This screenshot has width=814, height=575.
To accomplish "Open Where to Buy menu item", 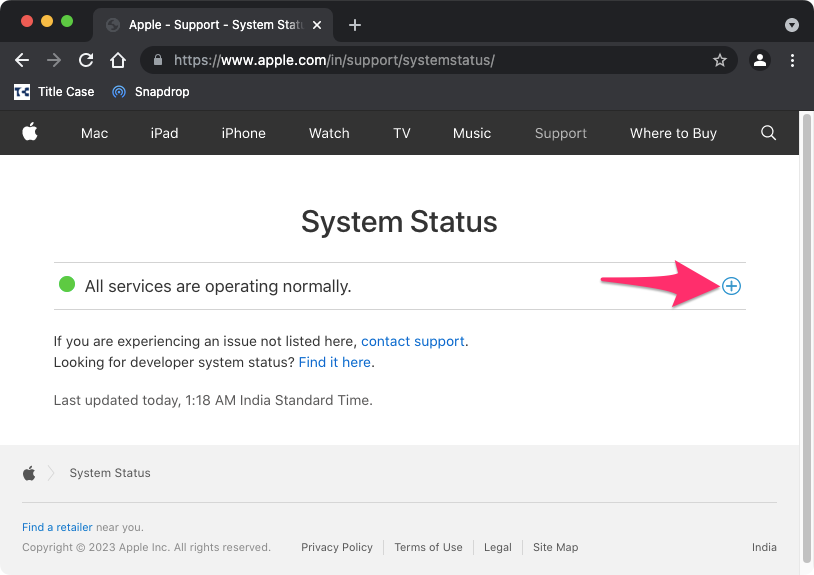I will (x=673, y=133).
